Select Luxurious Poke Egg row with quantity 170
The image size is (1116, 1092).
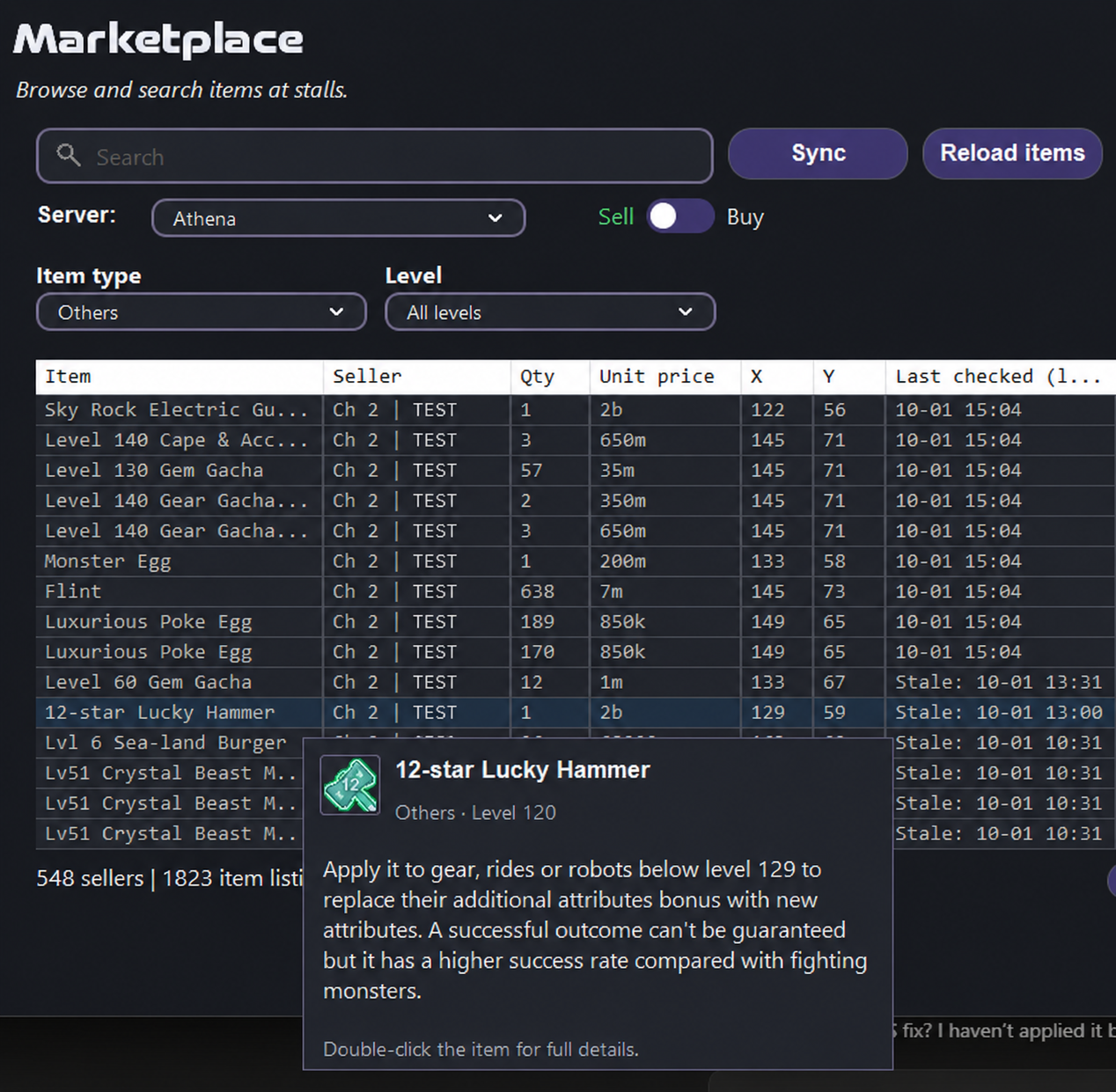pyautogui.click(x=576, y=652)
